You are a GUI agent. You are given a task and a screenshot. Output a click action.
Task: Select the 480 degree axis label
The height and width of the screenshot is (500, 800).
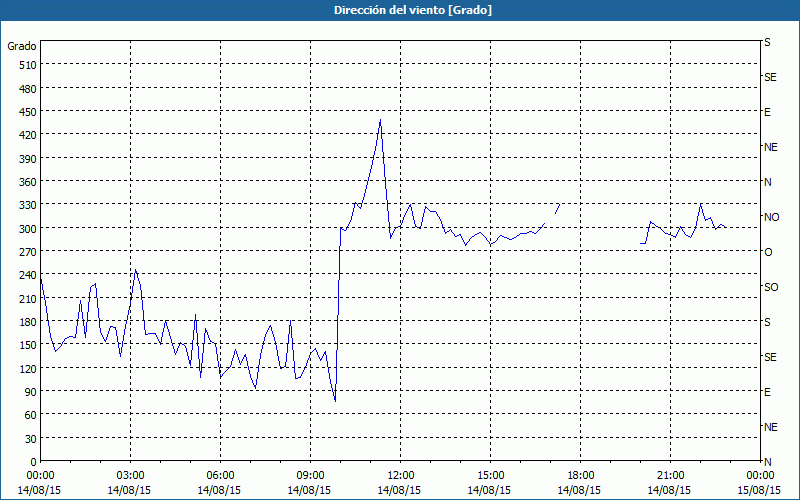click(x=28, y=89)
